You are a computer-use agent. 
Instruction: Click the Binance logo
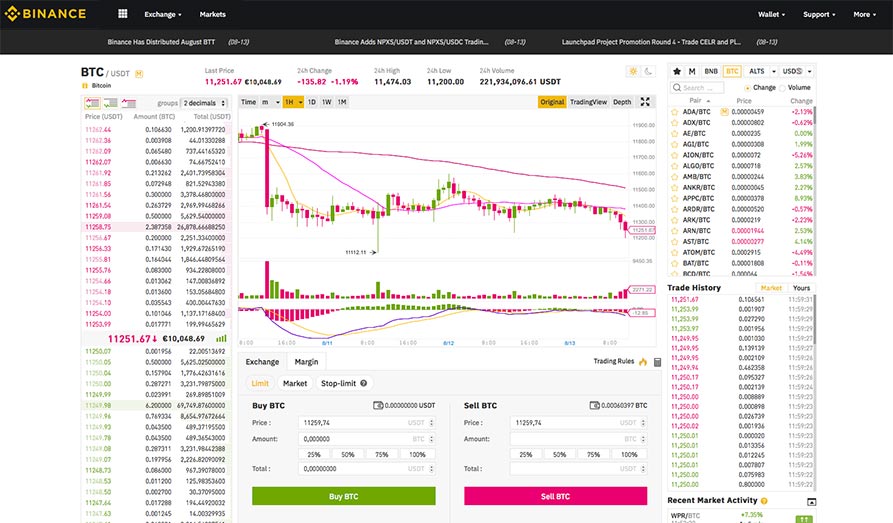pyautogui.click(x=45, y=14)
